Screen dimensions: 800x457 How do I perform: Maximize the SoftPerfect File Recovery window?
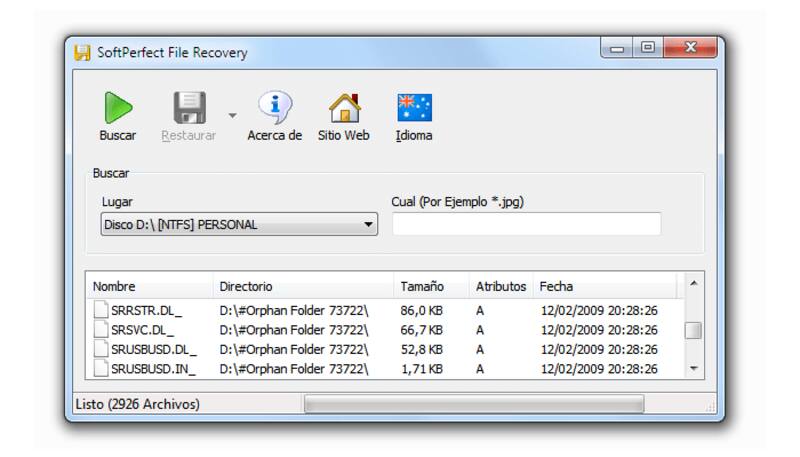tap(648, 47)
